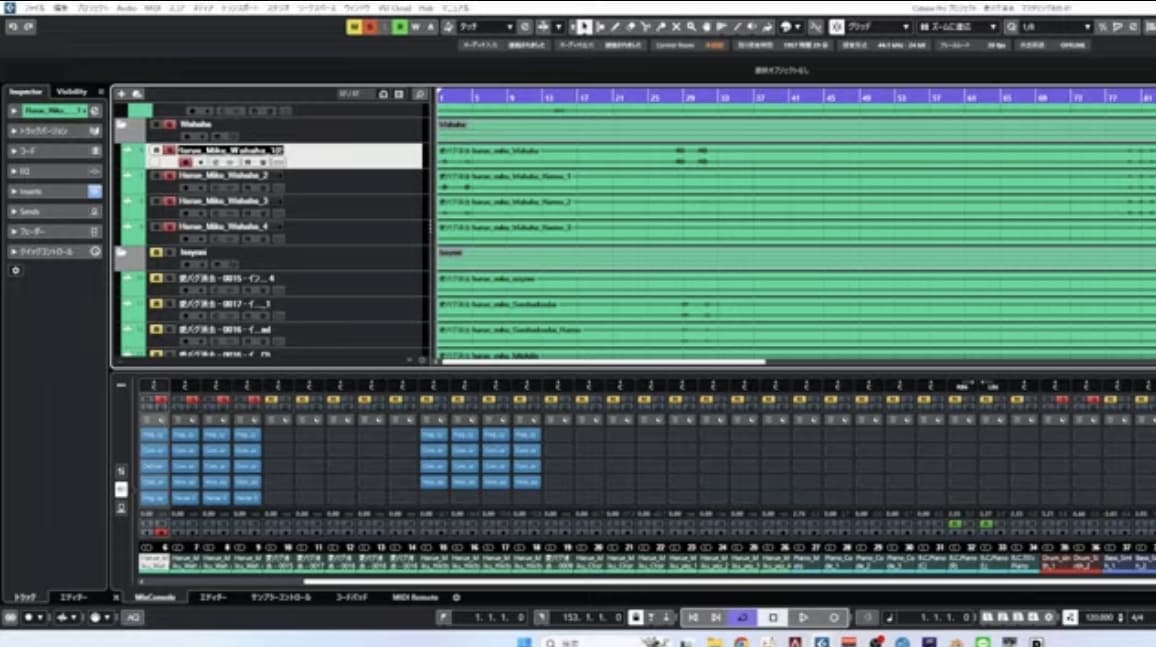Switch to the Visibility tab

(72, 91)
